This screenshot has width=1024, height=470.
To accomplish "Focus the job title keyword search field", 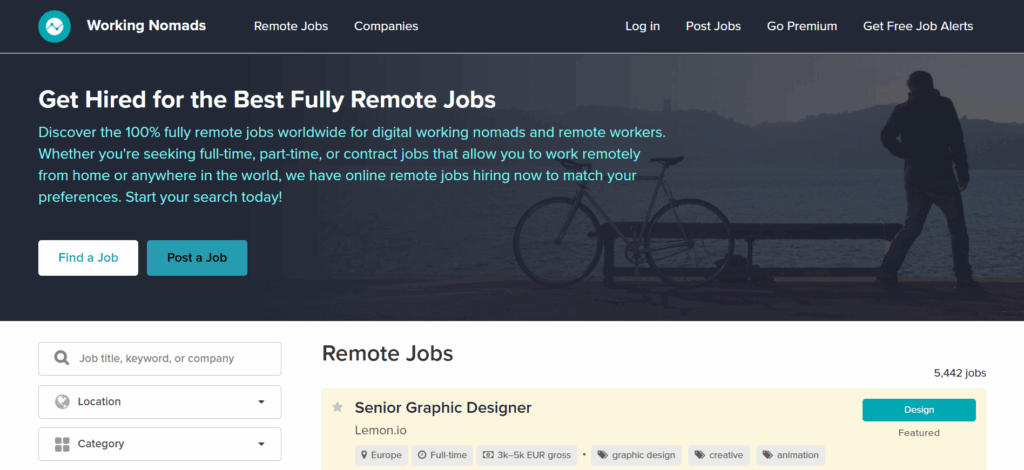I will 170,358.
